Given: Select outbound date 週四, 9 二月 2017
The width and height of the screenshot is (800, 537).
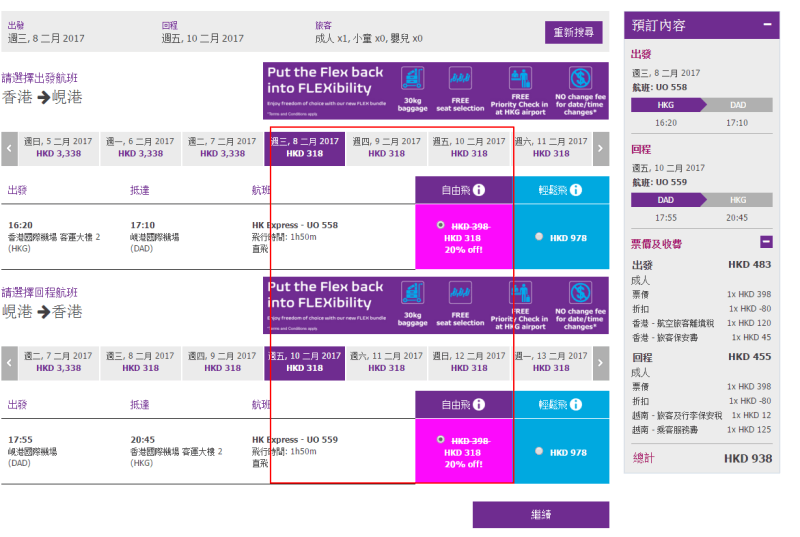Looking at the screenshot, I should (386, 148).
